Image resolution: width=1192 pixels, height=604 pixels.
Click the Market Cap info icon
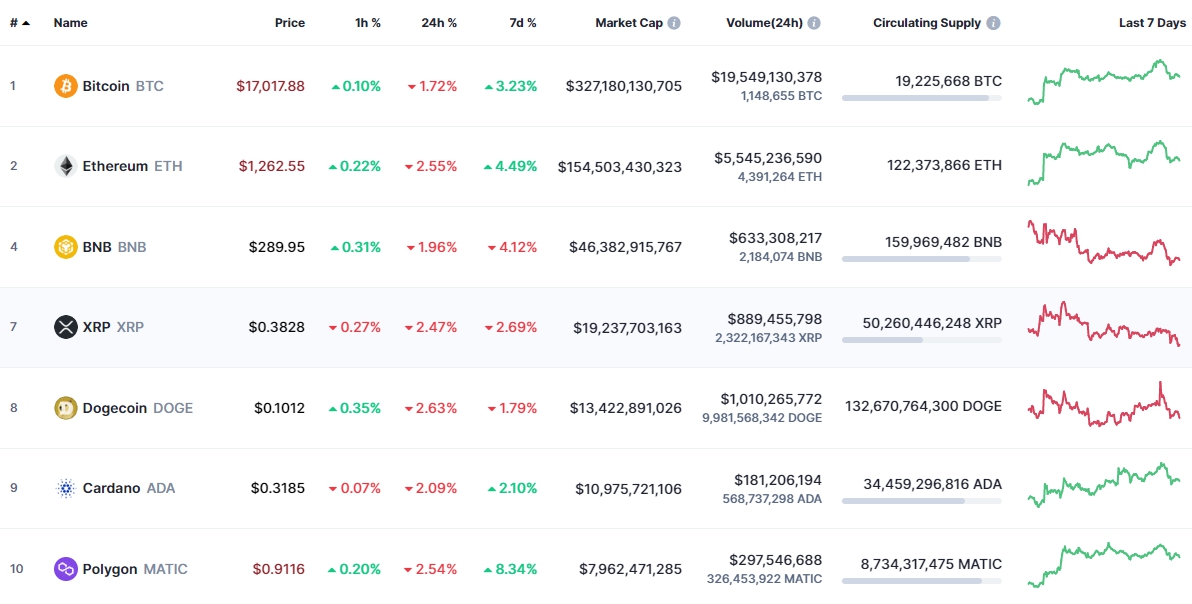(674, 23)
